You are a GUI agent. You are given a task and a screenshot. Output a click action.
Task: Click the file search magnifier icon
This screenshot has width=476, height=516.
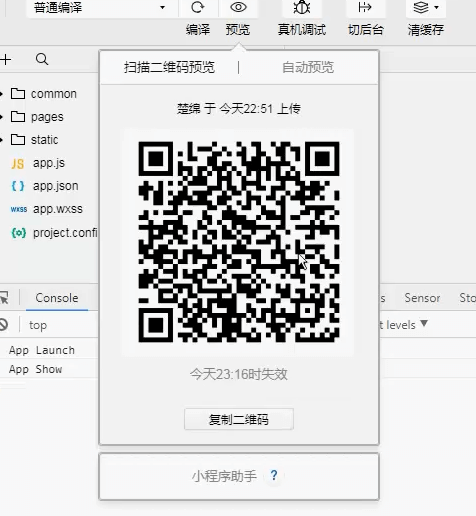tap(42, 60)
